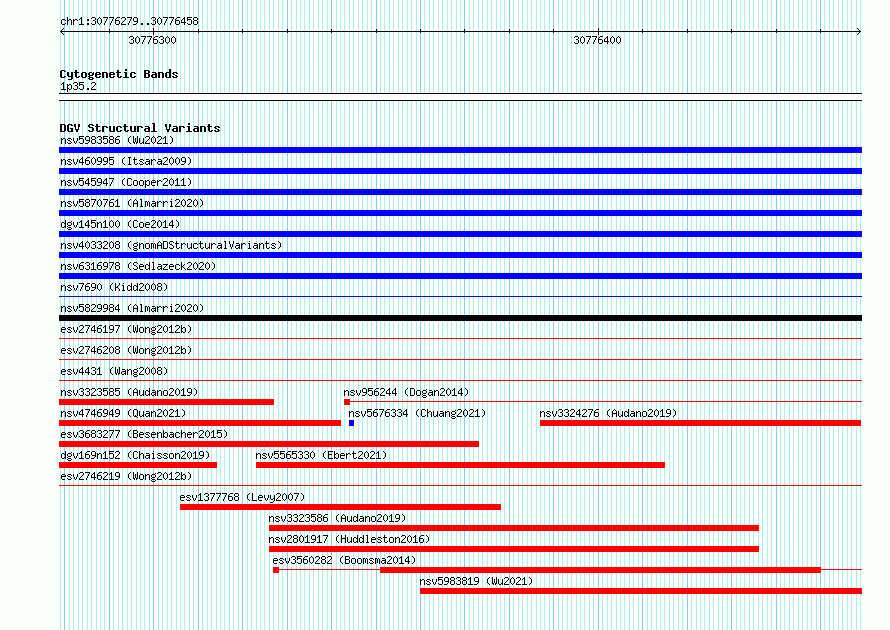Click the blue bar under nsv5983586
This screenshot has height=630, width=890.
click(460, 150)
